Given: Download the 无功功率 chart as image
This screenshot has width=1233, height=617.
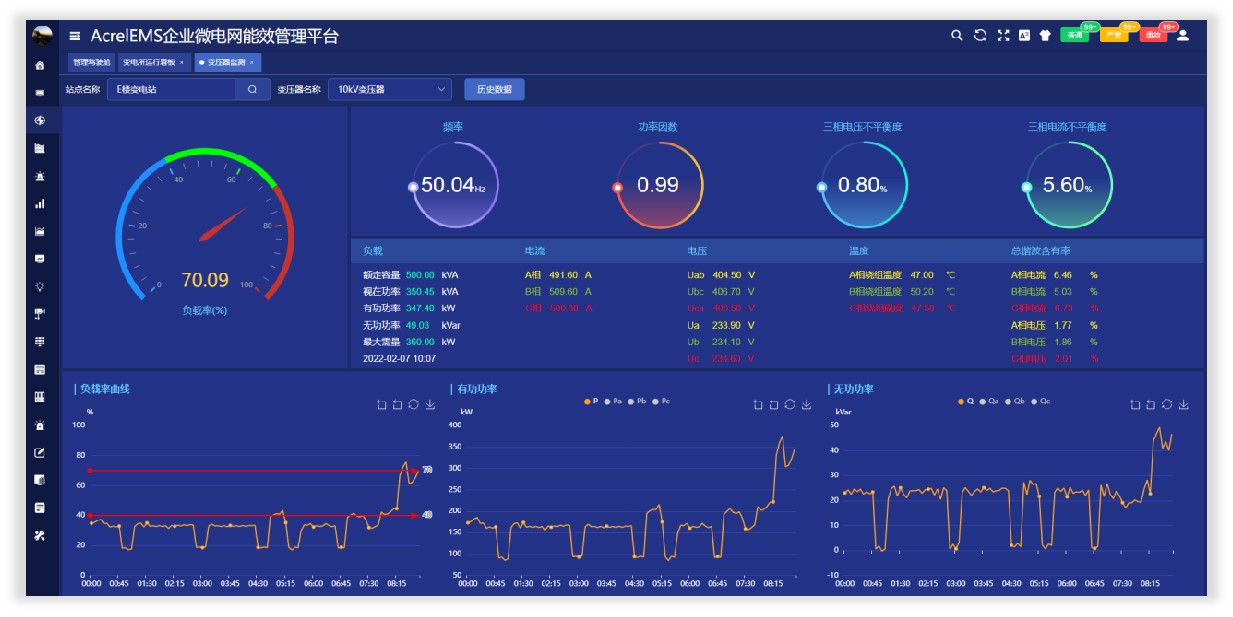Looking at the screenshot, I should click(1184, 405).
